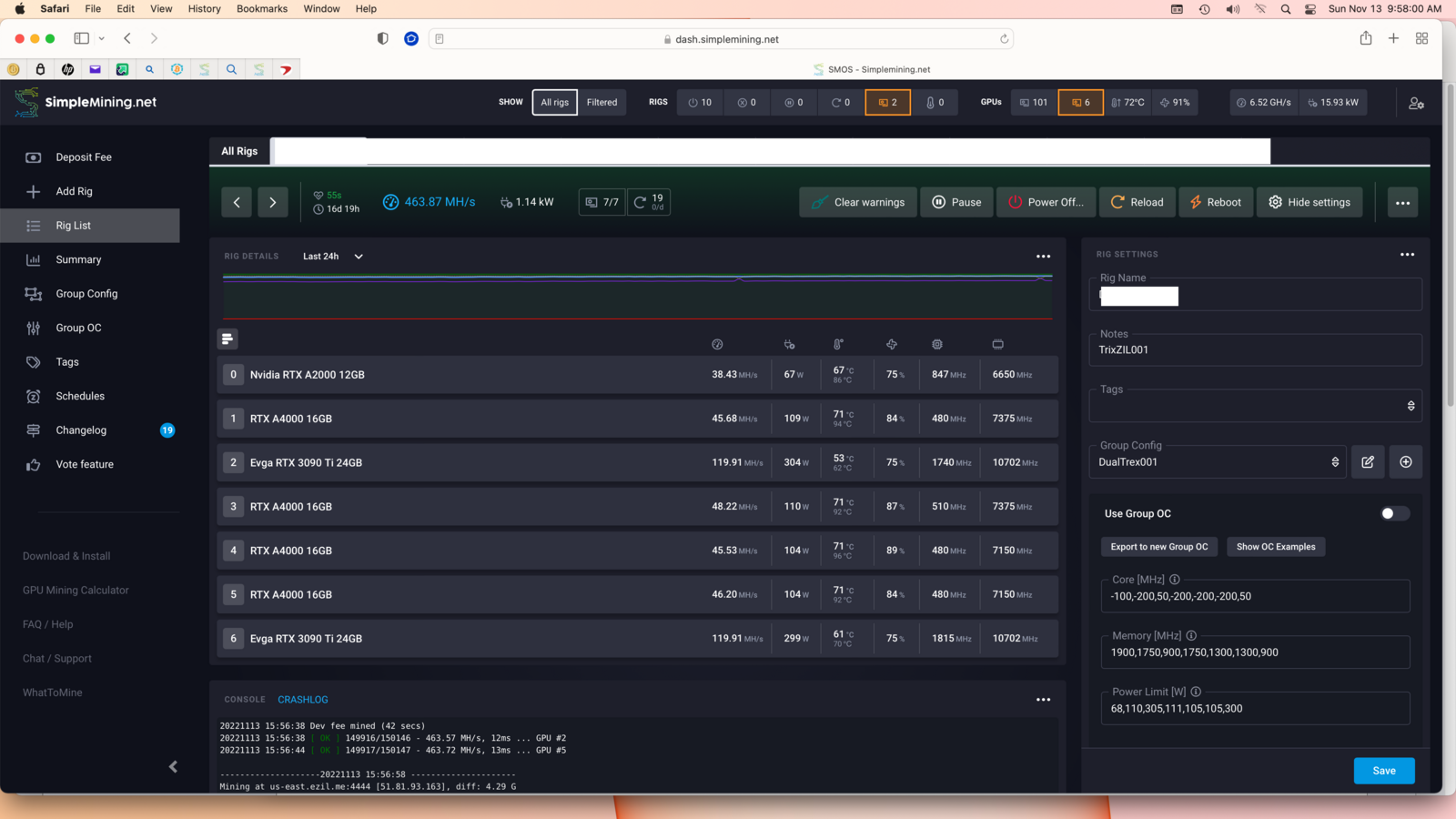
Task: Open rig actions three-dot menu
Action: point(1402,202)
